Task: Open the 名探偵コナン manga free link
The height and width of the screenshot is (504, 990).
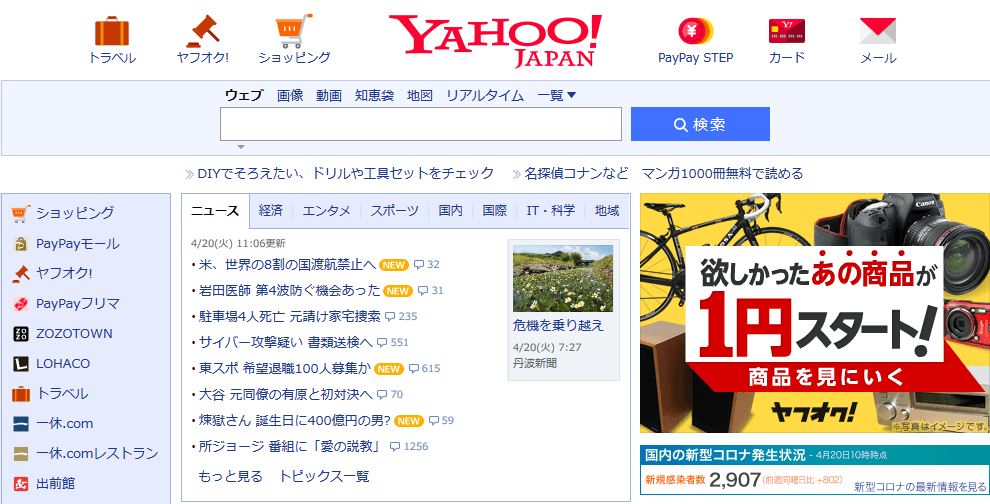Action: click(x=664, y=173)
